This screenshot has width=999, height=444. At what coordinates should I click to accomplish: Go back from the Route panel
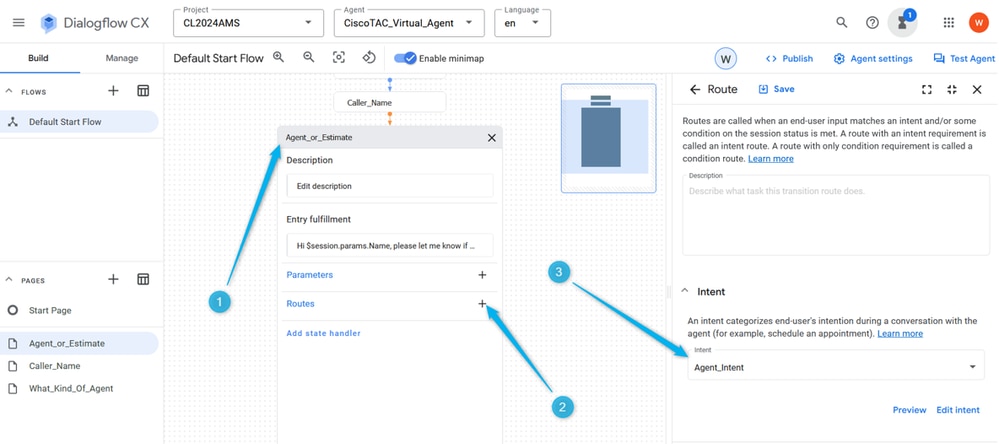point(694,90)
